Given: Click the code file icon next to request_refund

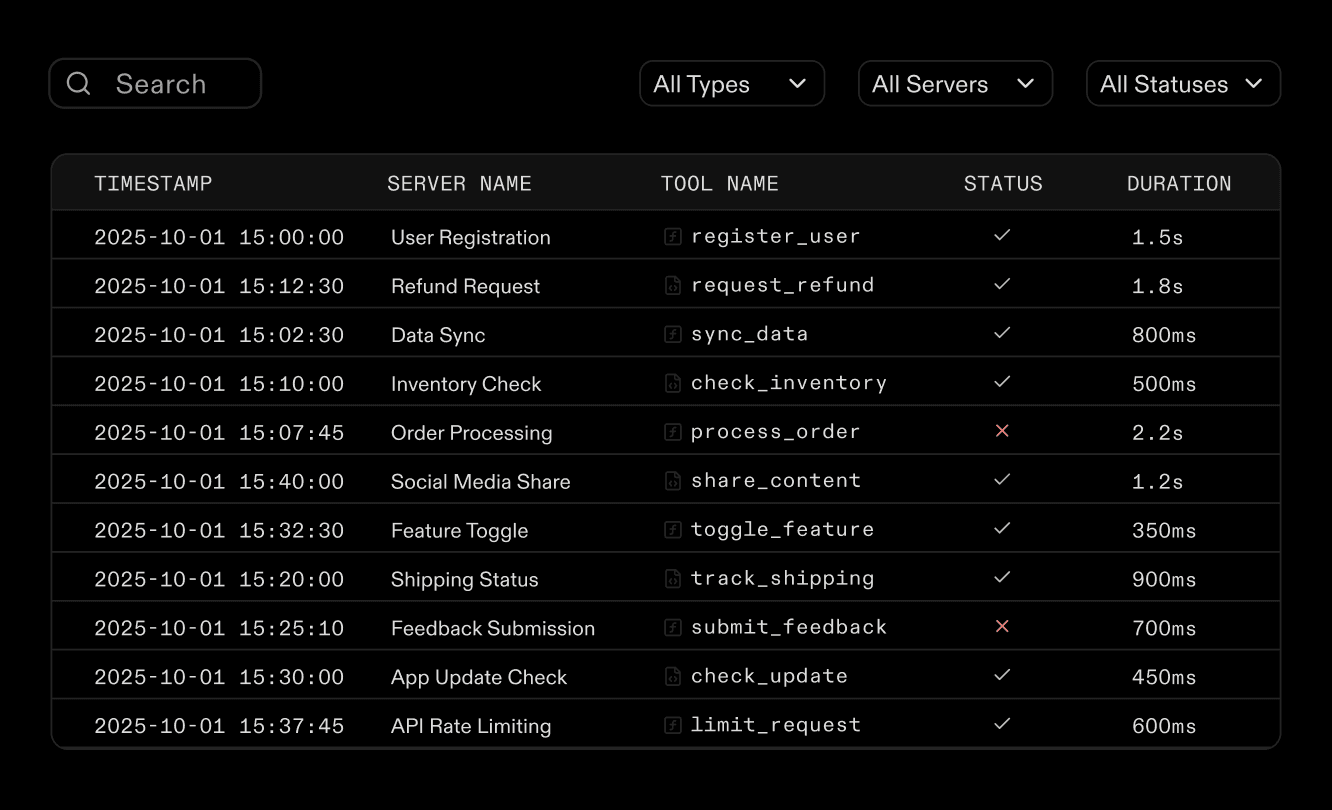Looking at the screenshot, I should pos(670,284).
